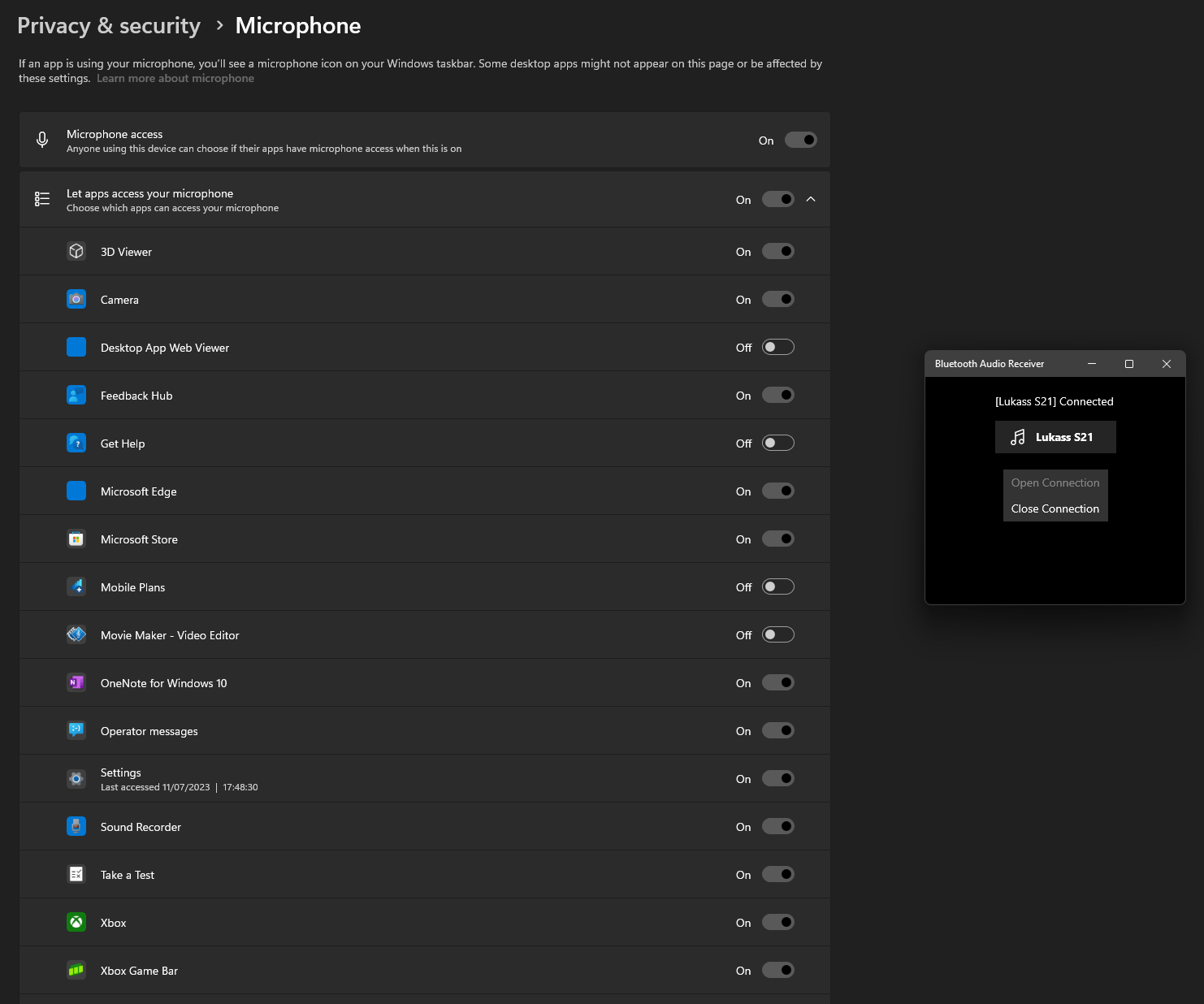
Task: Click the OneNote for Windows 10 label
Action: (x=164, y=683)
